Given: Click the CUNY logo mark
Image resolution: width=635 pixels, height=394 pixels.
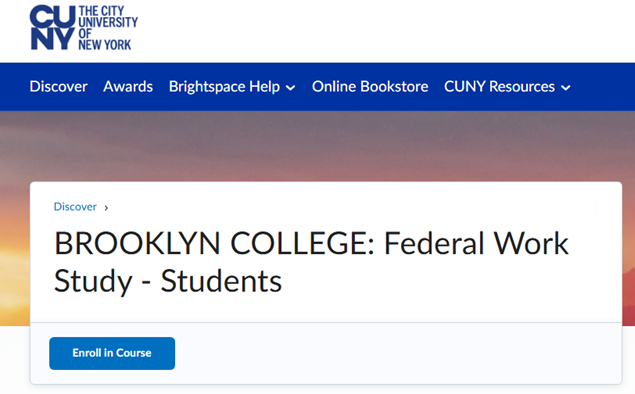Looking at the screenshot, I should coord(53,28).
